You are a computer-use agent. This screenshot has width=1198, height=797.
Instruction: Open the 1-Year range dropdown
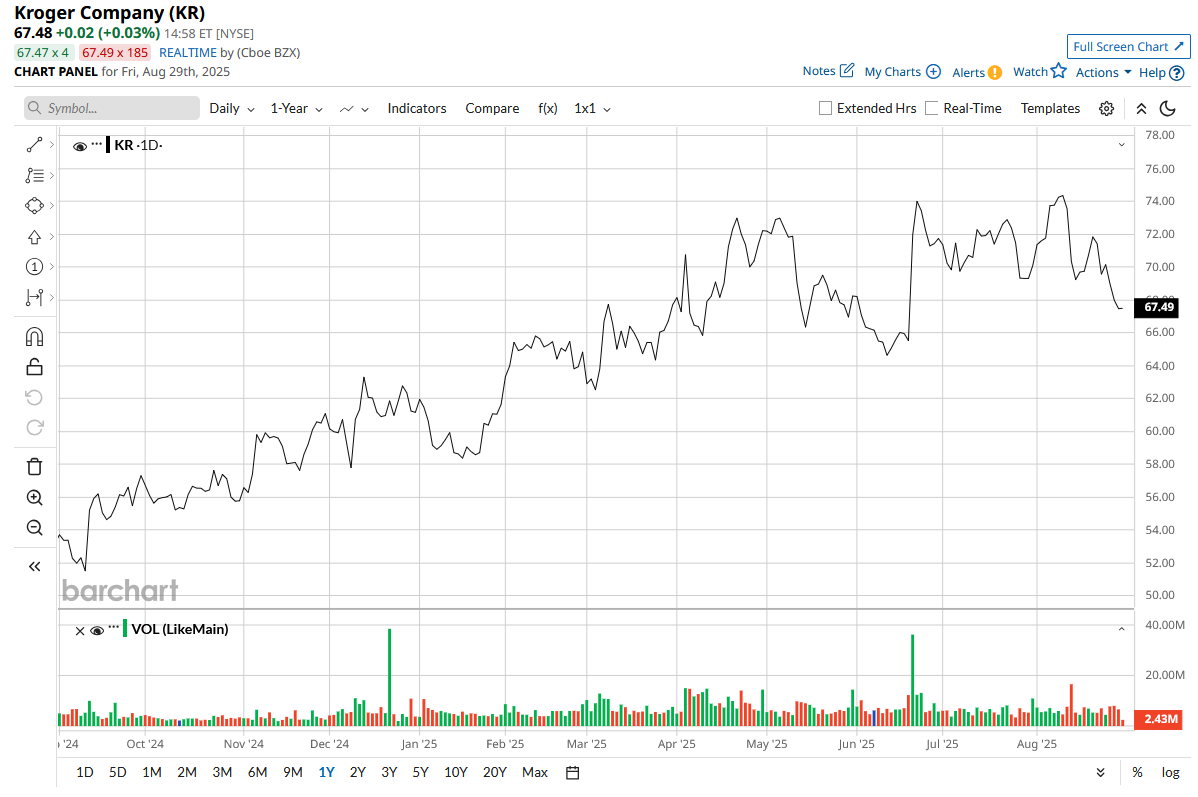point(296,109)
